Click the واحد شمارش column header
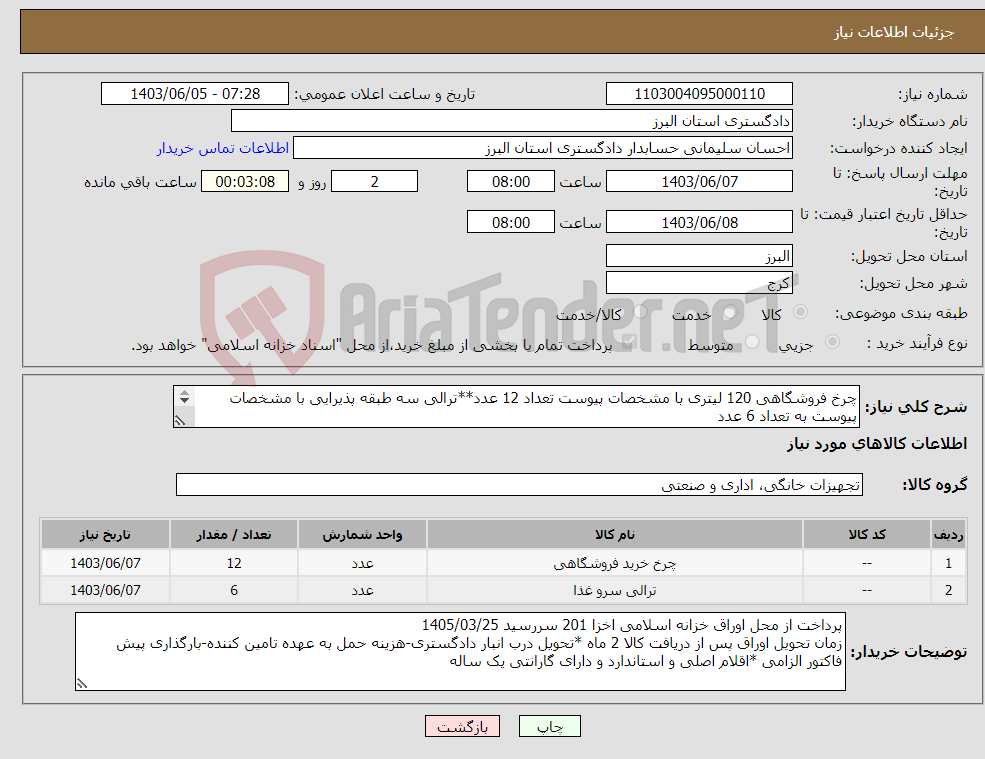Viewport: 985px width, 759px height. coord(362,535)
